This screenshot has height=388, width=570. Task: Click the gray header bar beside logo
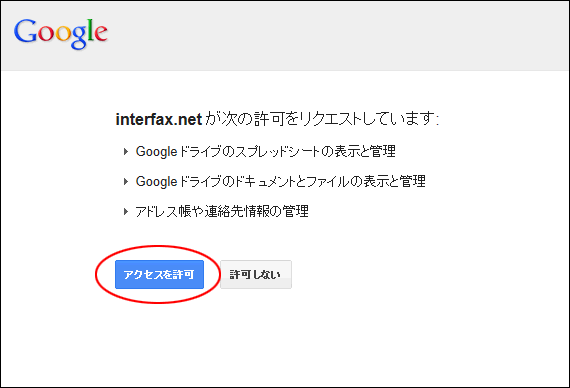(x=338, y=35)
